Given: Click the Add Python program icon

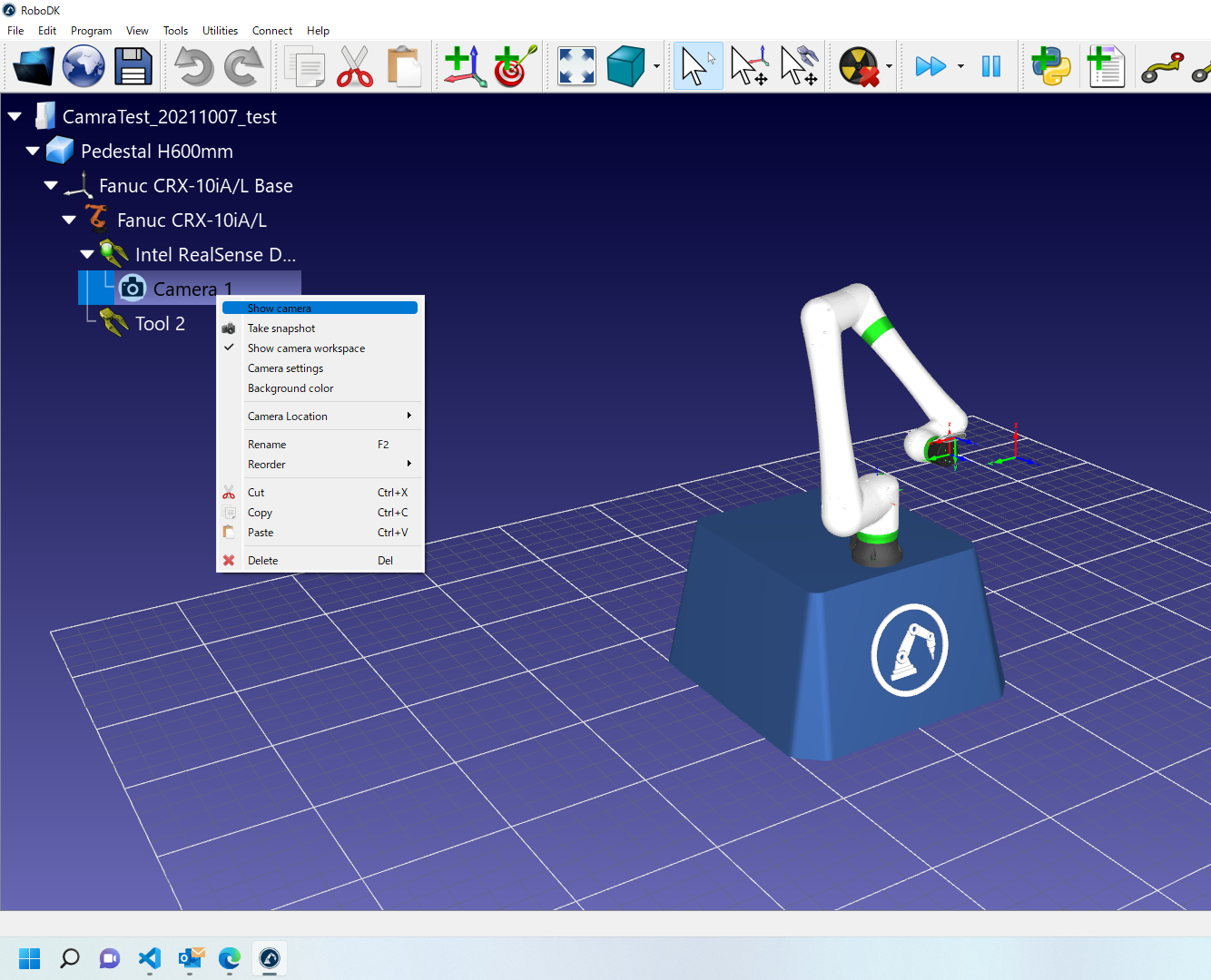Looking at the screenshot, I should point(1050,66).
